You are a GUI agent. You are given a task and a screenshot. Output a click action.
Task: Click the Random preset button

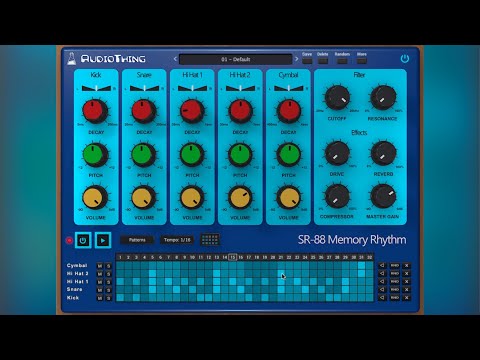342,61
